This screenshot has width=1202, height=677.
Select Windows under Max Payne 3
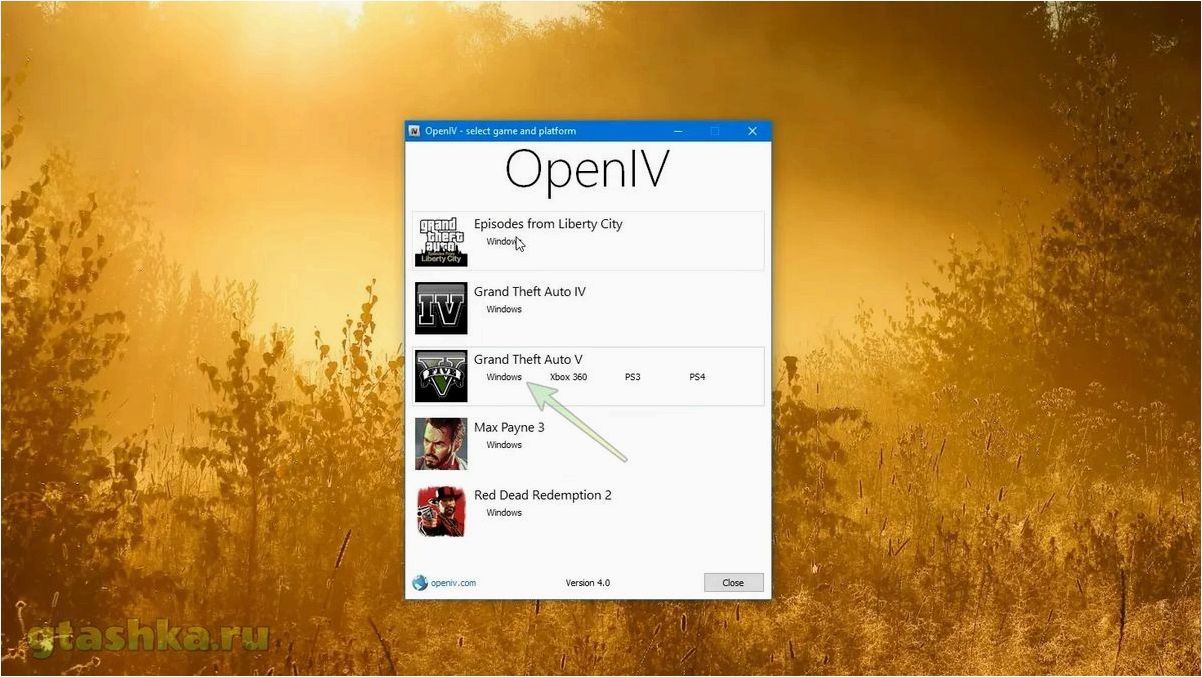coord(504,445)
